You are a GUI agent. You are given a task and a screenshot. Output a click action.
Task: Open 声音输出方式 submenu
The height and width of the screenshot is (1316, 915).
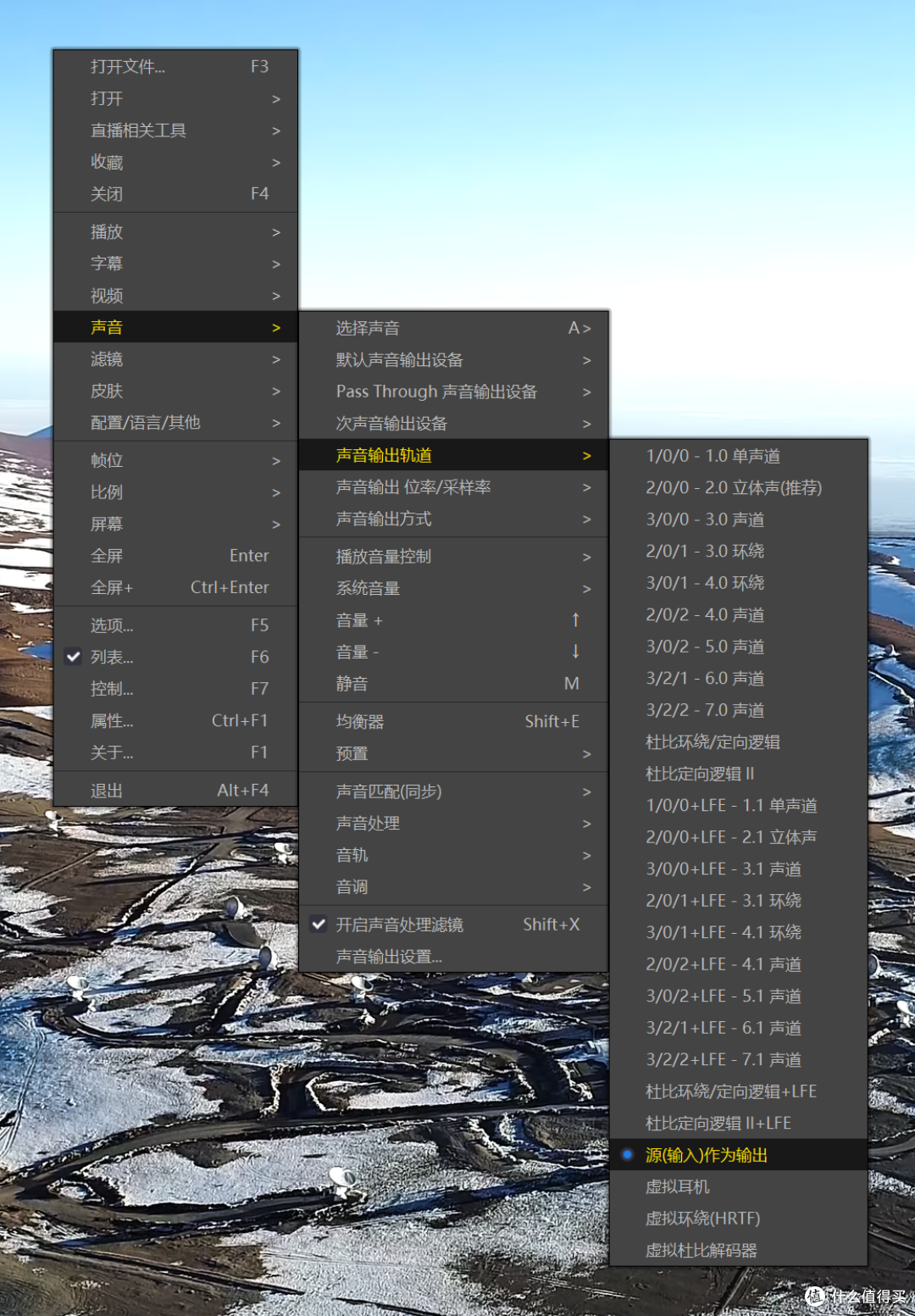tap(453, 519)
